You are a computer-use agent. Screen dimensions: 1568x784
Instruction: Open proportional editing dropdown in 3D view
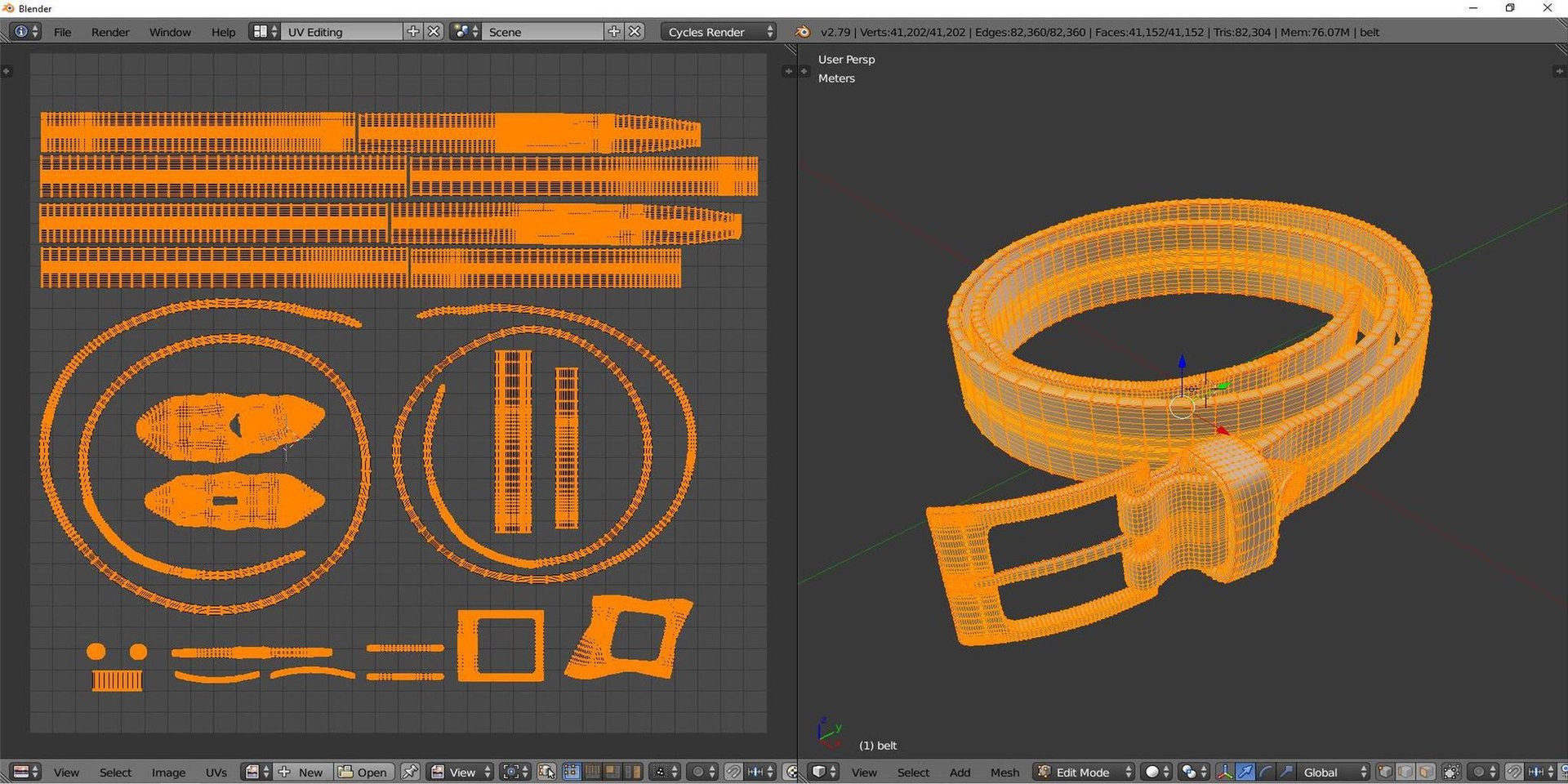(x=1484, y=772)
